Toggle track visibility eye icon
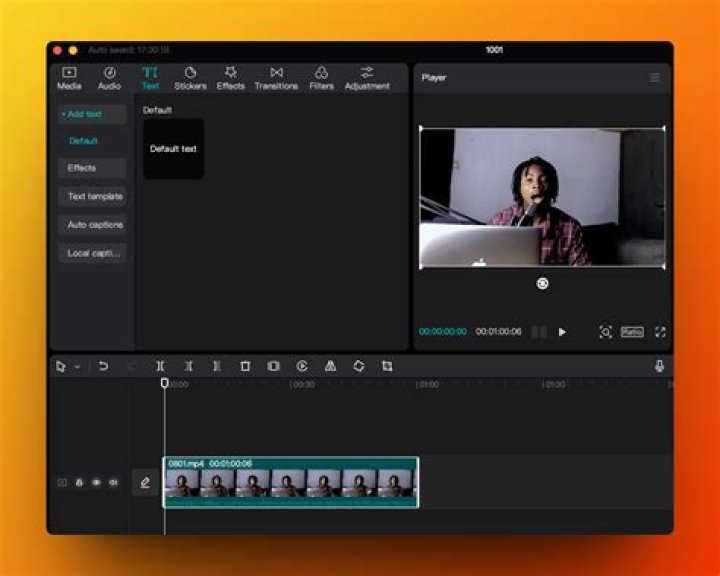The image size is (720, 576). click(97, 482)
